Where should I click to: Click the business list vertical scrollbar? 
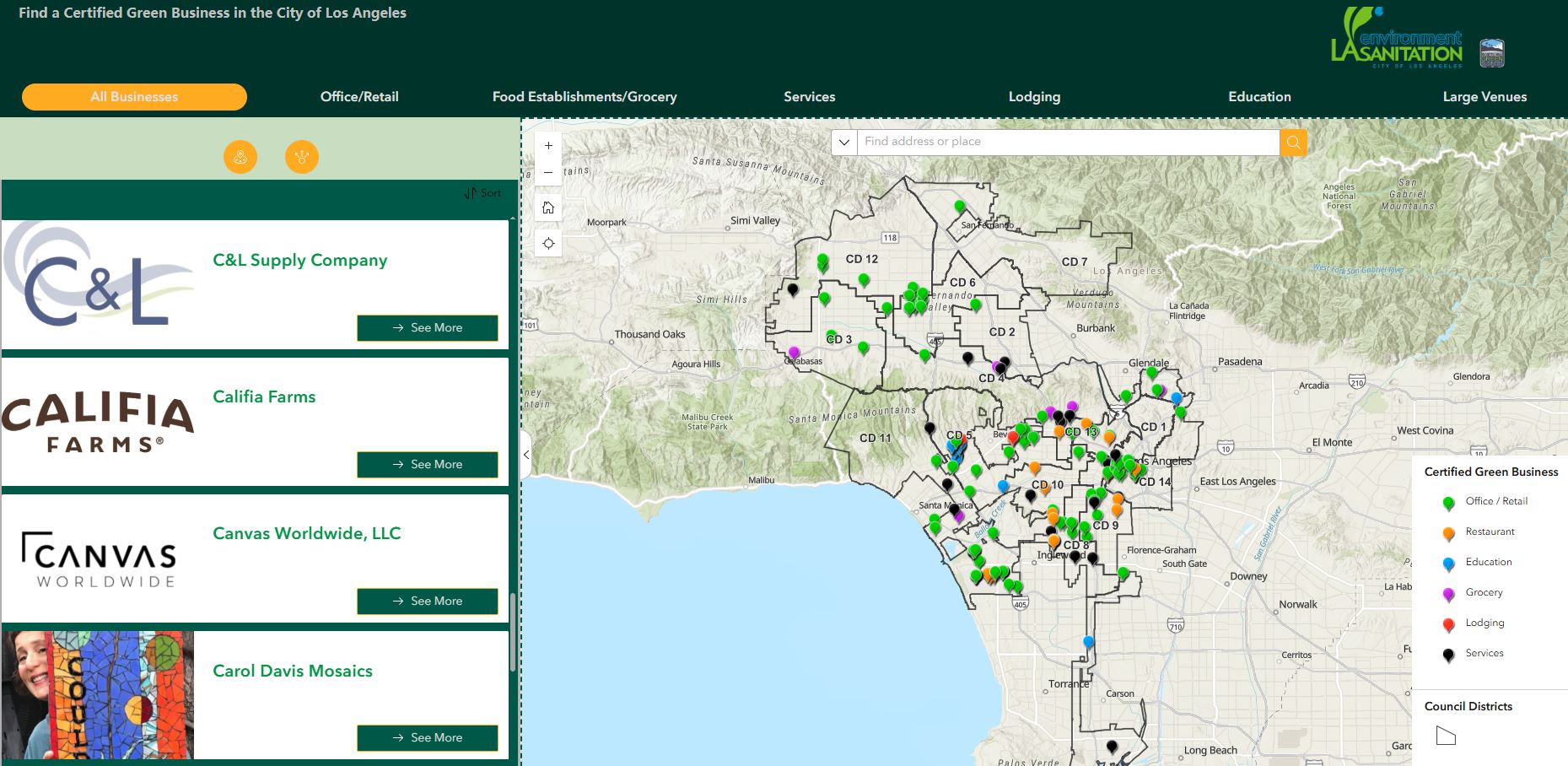pyautogui.click(x=512, y=633)
